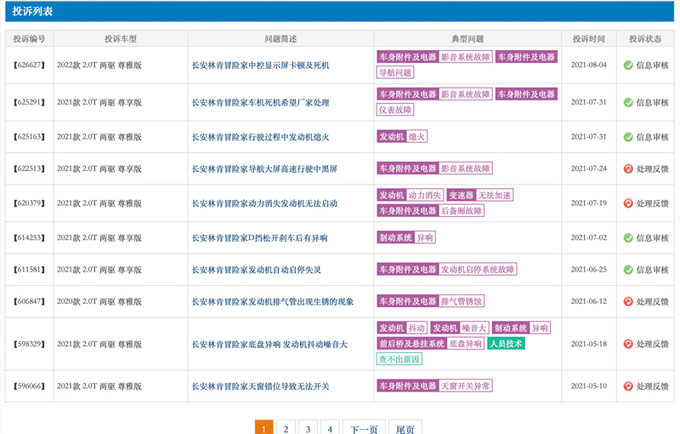Click the 查不出原因 tag
This screenshot has height=434, width=680.
click(x=399, y=359)
